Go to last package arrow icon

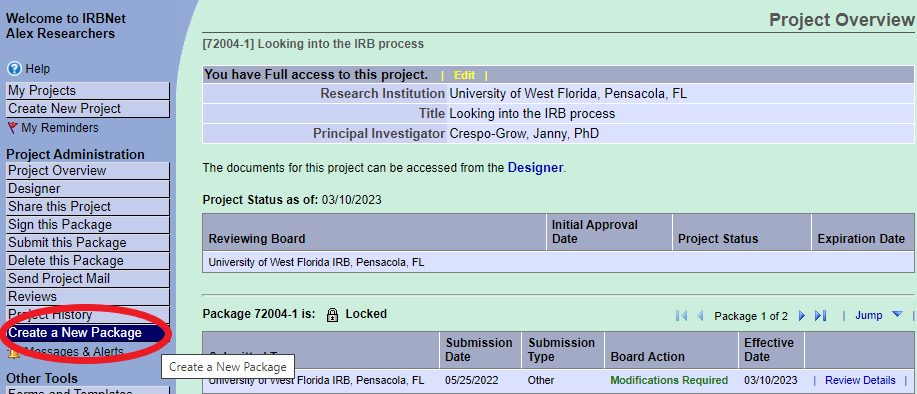(821, 316)
